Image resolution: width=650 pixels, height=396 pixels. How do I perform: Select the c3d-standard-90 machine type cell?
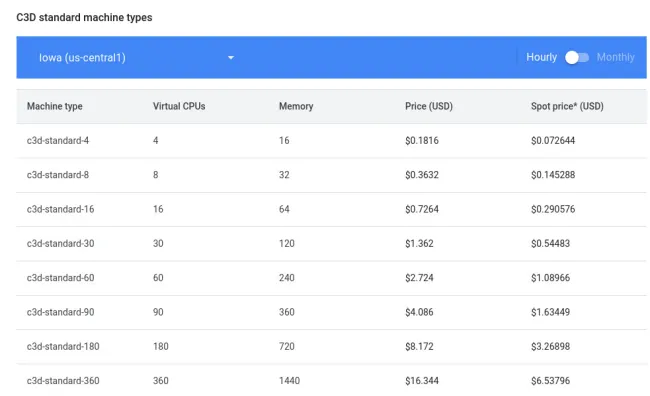(x=61, y=312)
